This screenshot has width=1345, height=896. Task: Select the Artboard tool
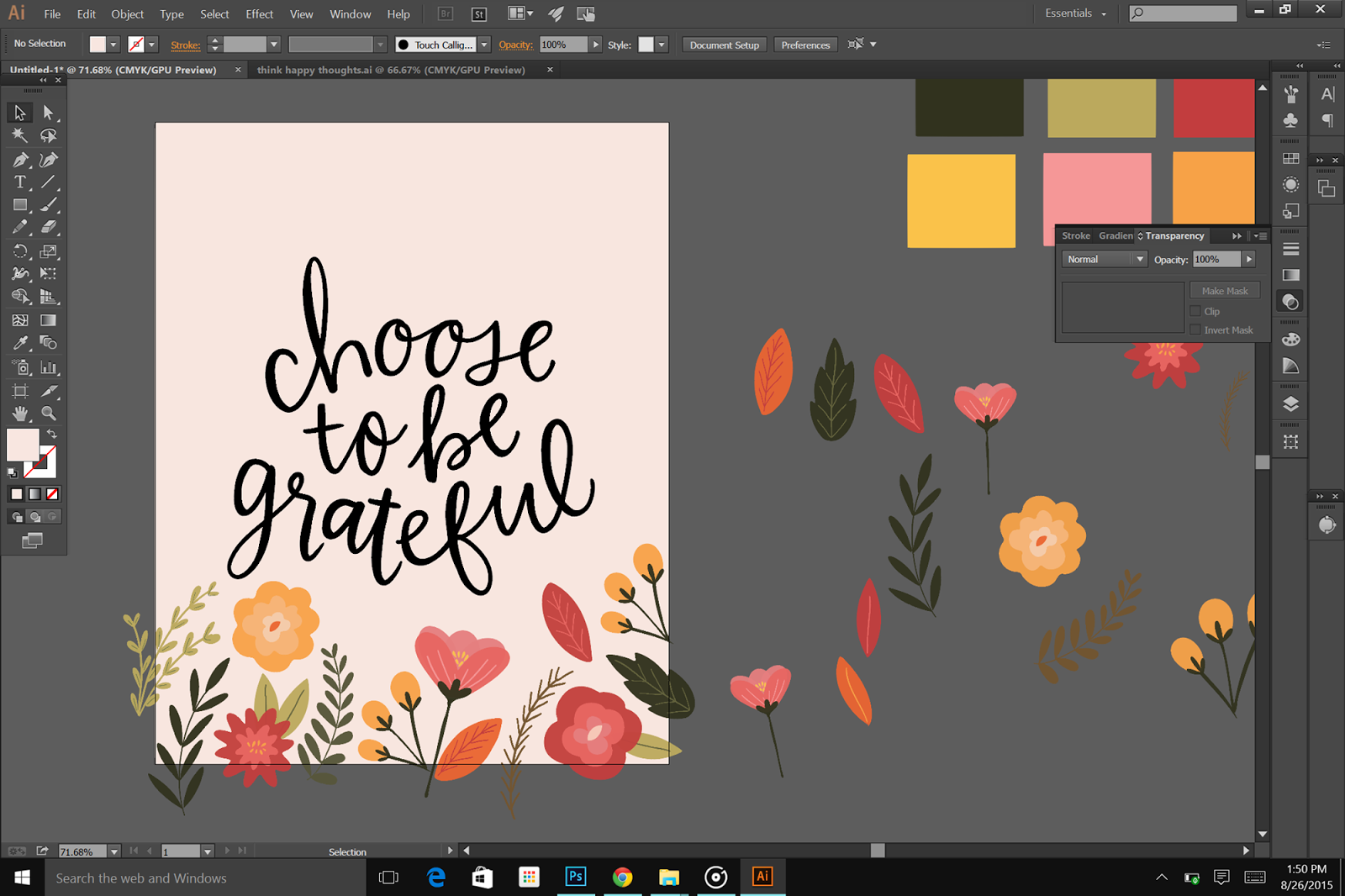pos(20,391)
